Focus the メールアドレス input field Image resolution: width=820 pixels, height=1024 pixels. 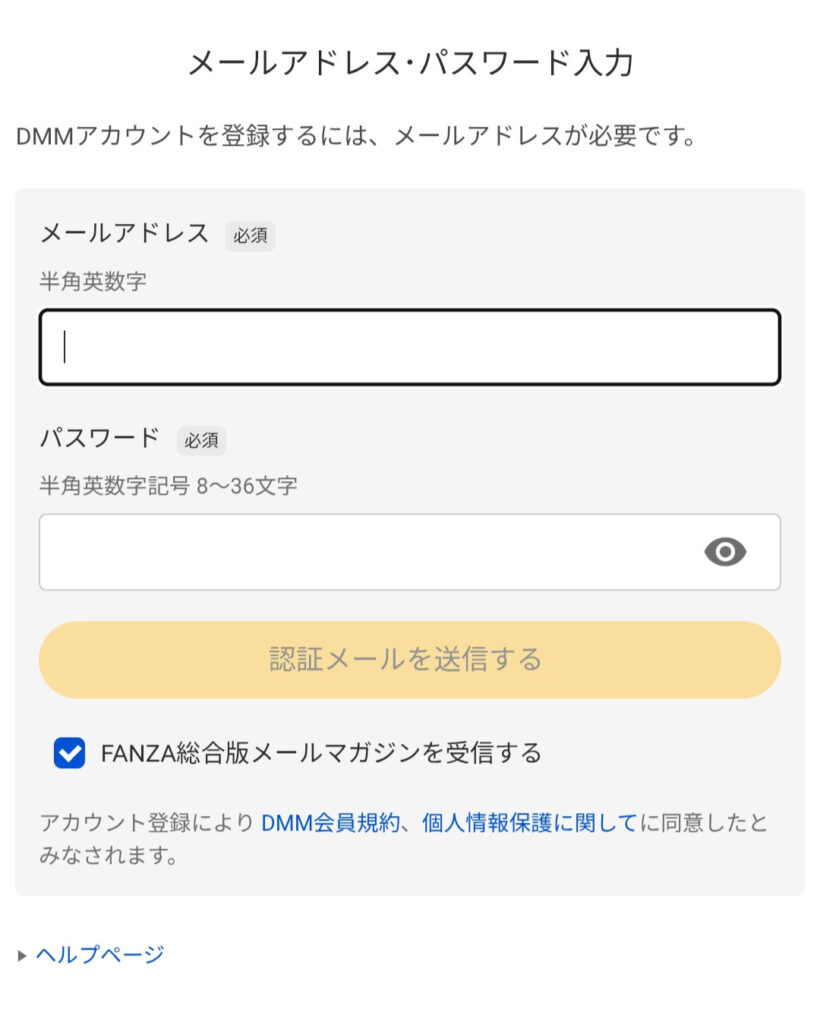pyautogui.click(x=410, y=347)
